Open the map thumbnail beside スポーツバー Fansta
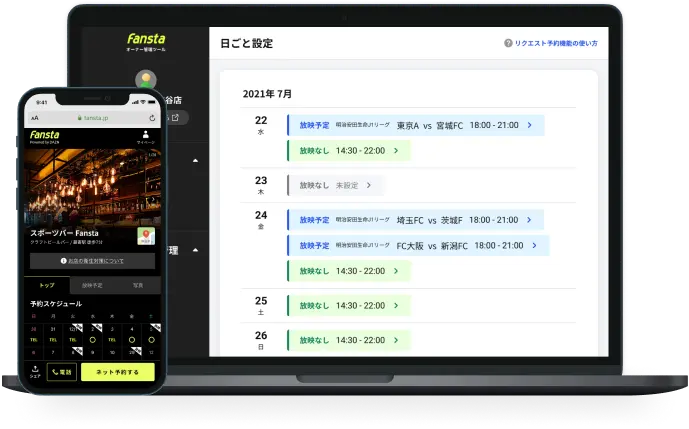 point(146,236)
